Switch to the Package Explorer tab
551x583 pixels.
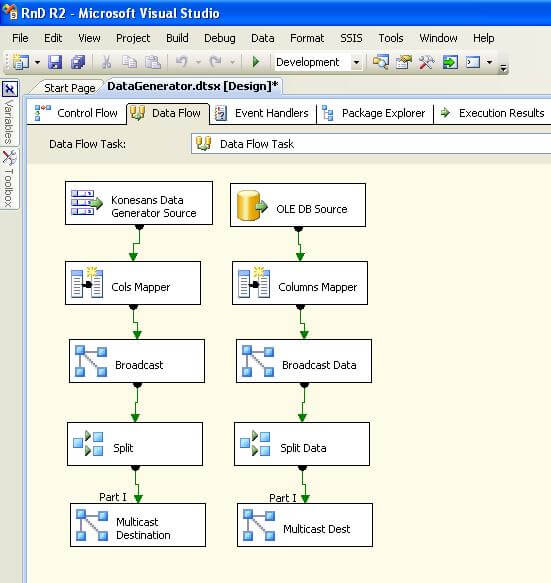pos(374,113)
